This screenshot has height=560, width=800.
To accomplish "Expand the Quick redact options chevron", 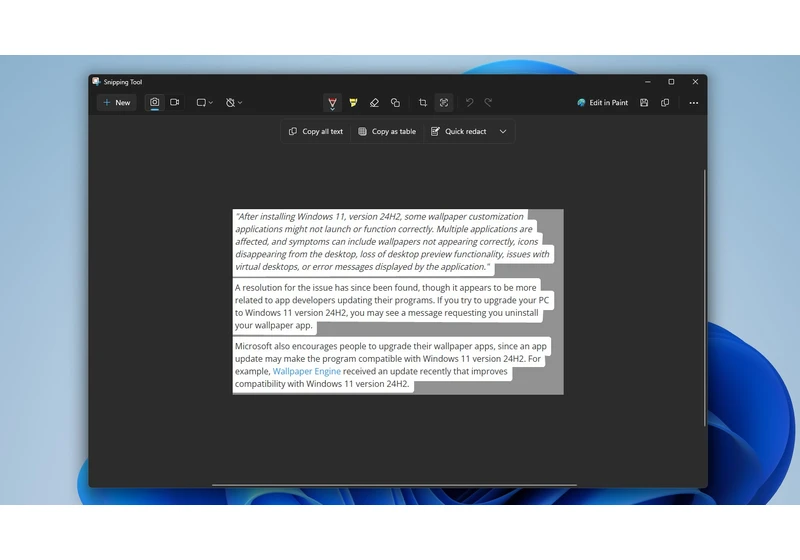I will (503, 132).
